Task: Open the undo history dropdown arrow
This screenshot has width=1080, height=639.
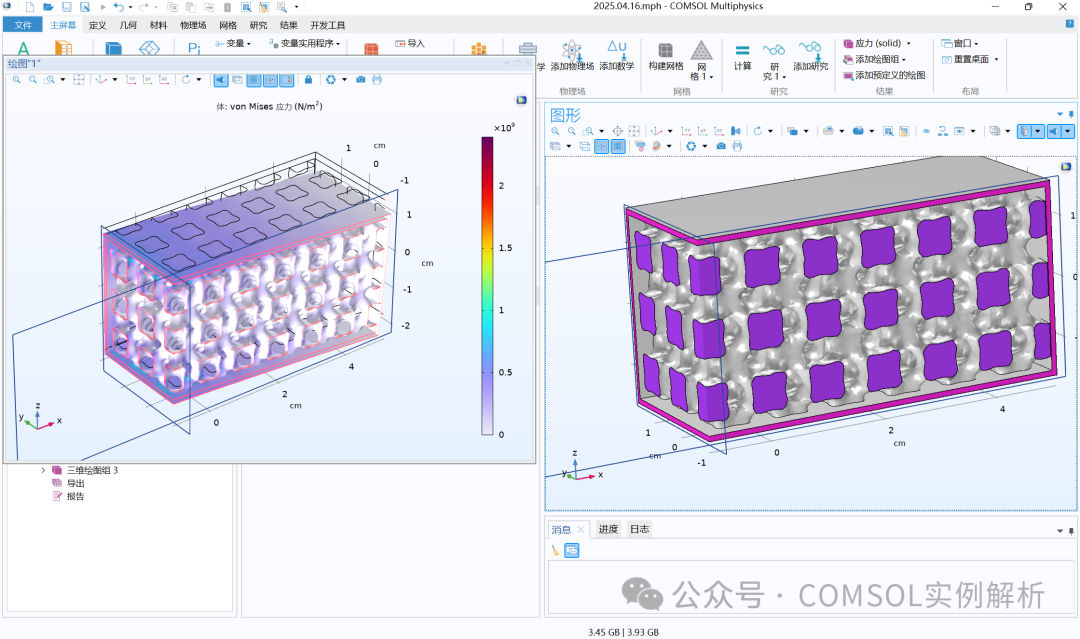Action: tap(130, 7)
